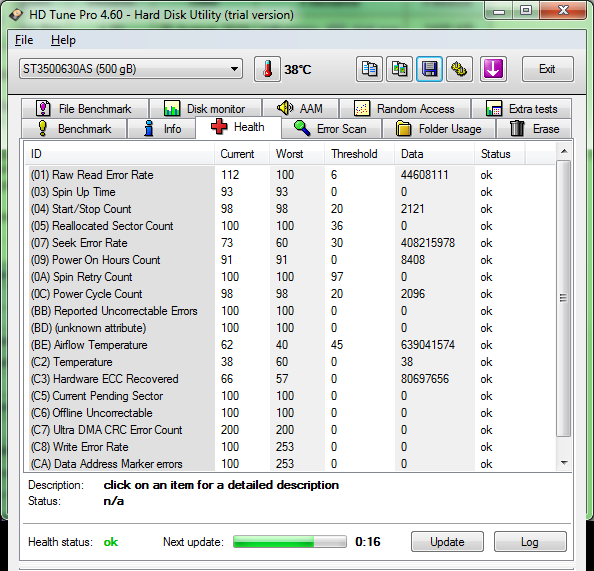The image size is (594, 571).
Task: Switch to Disk monitor tab
Action: click(205, 108)
